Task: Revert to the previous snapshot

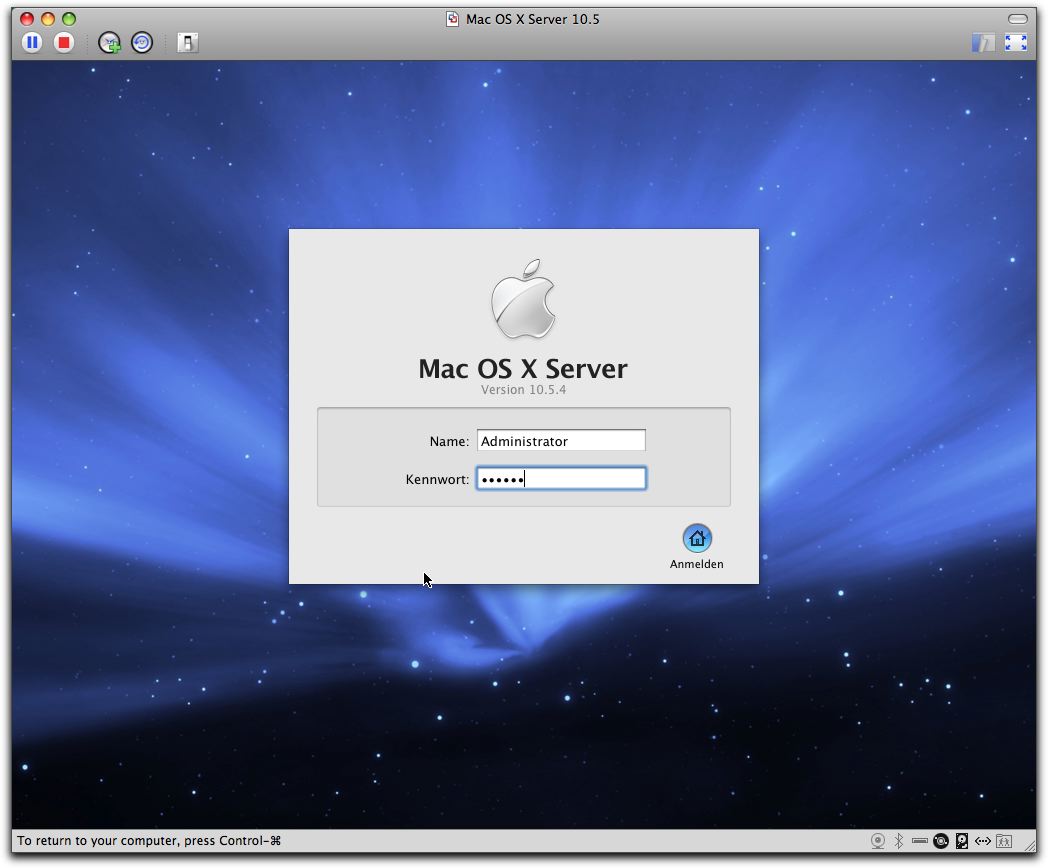Action: tap(142, 43)
